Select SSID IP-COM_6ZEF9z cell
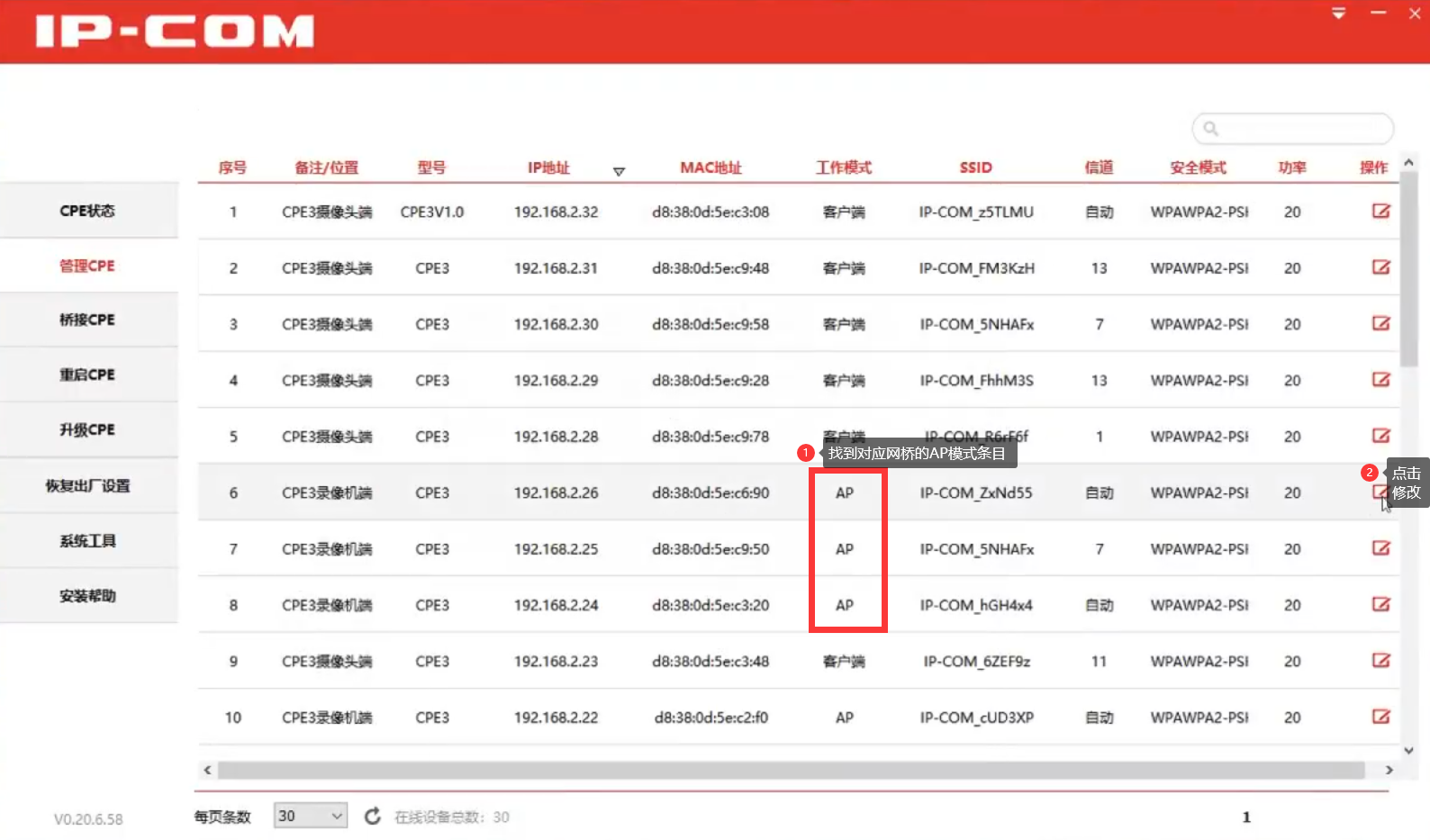Screen dimensions: 1430x840 [976, 661]
